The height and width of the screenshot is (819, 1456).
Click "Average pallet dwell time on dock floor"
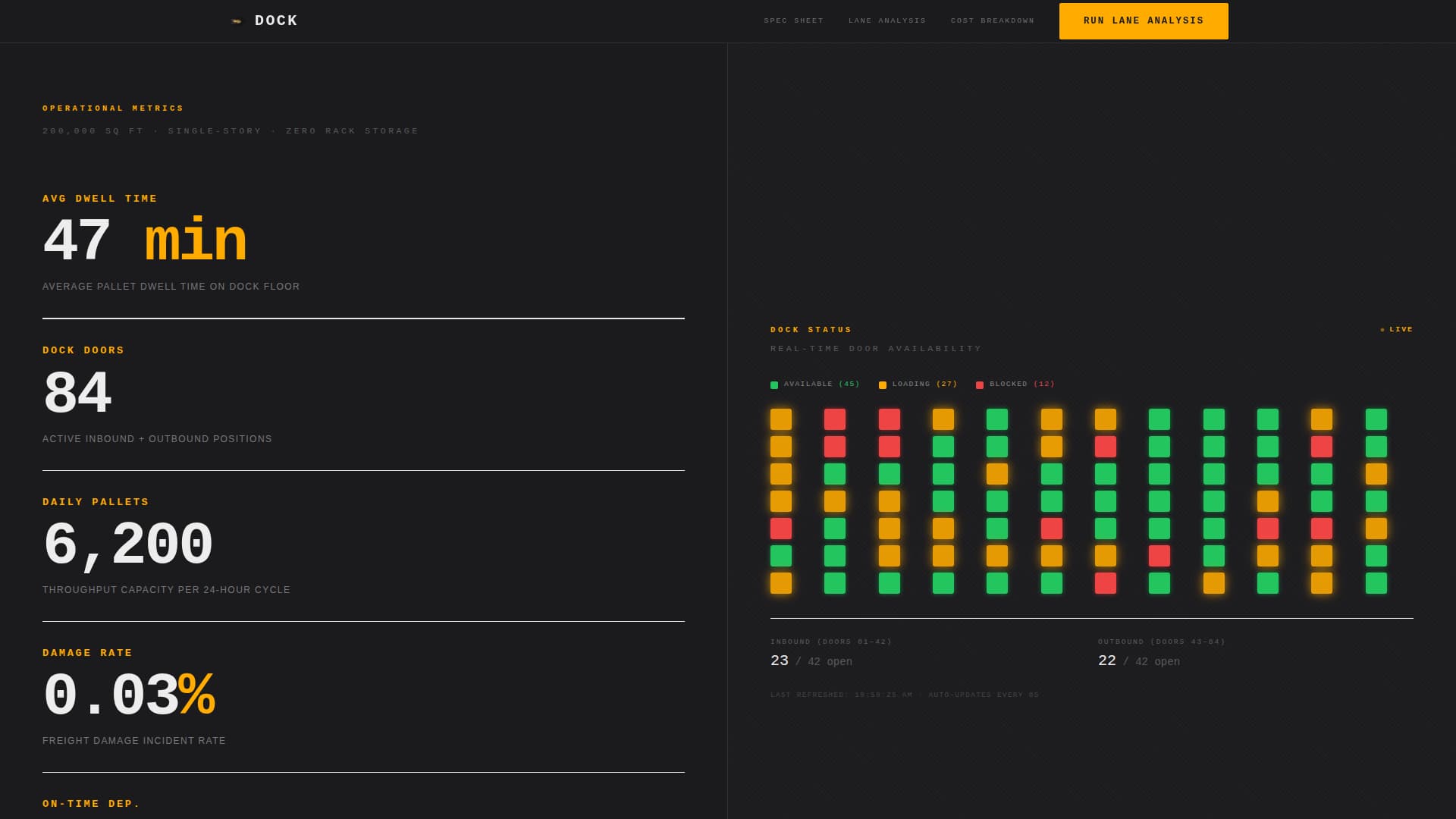click(x=171, y=287)
